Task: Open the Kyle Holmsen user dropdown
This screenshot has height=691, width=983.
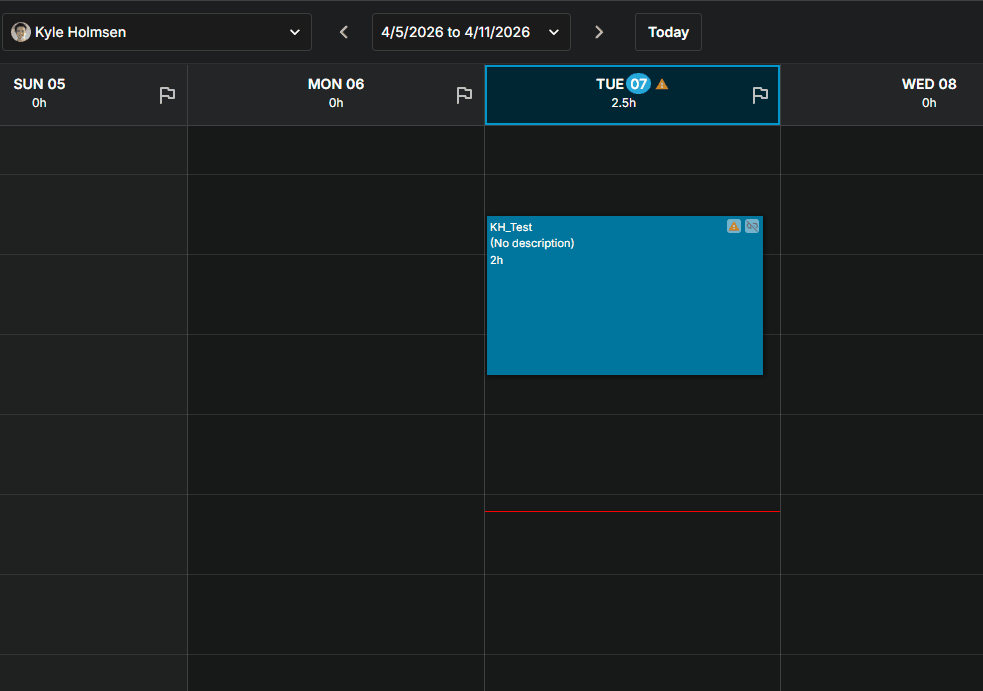Action: tap(157, 32)
